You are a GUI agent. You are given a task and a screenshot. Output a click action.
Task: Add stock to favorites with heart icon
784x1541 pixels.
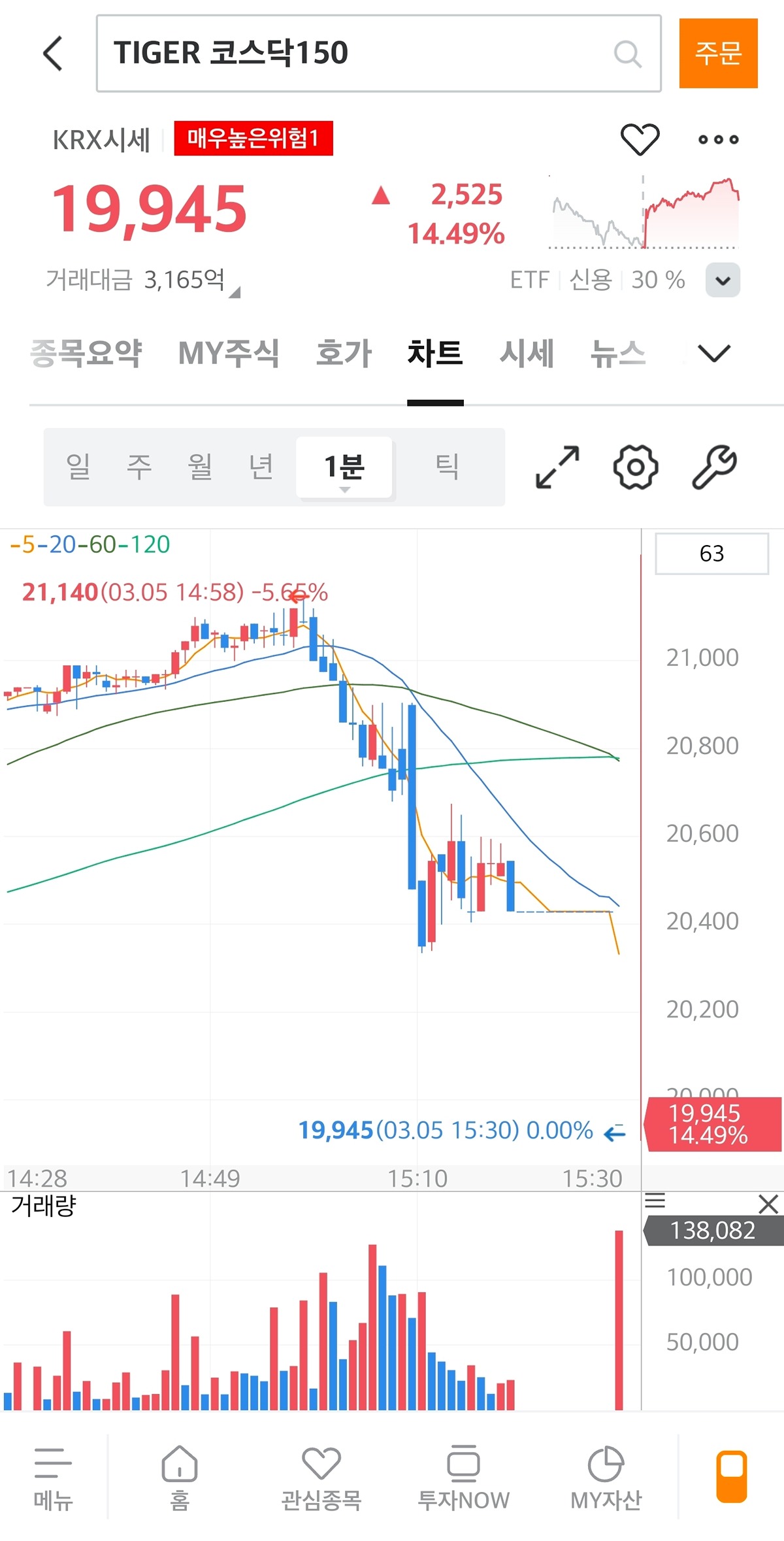[x=640, y=139]
